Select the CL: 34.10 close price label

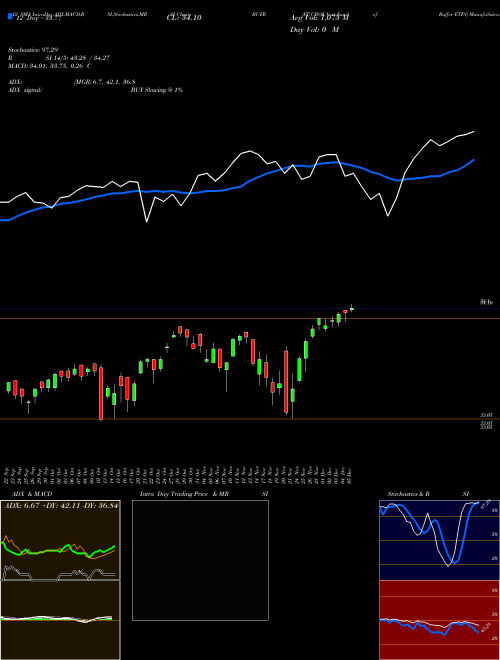tap(184, 18)
